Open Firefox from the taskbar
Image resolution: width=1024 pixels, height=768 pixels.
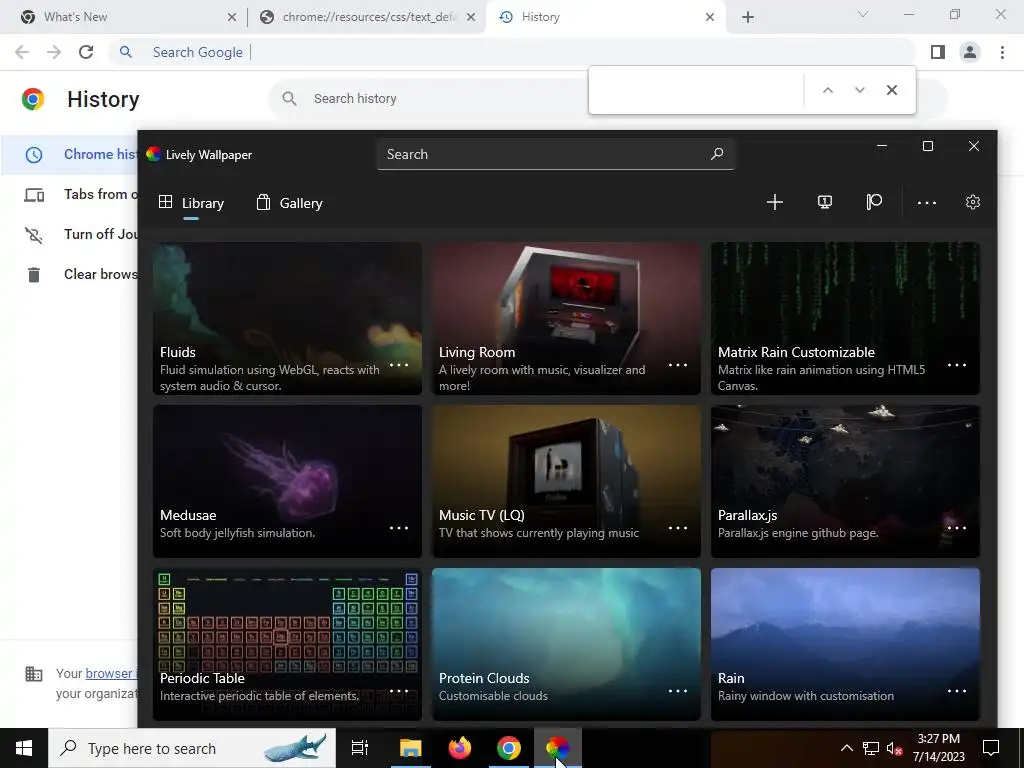pos(460,748)
